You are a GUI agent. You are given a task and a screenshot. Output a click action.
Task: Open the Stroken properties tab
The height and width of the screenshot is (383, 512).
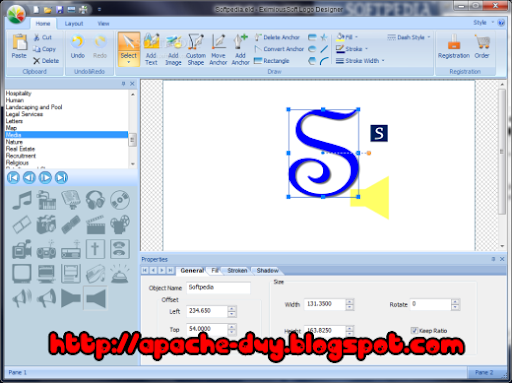tap(237, 270)
